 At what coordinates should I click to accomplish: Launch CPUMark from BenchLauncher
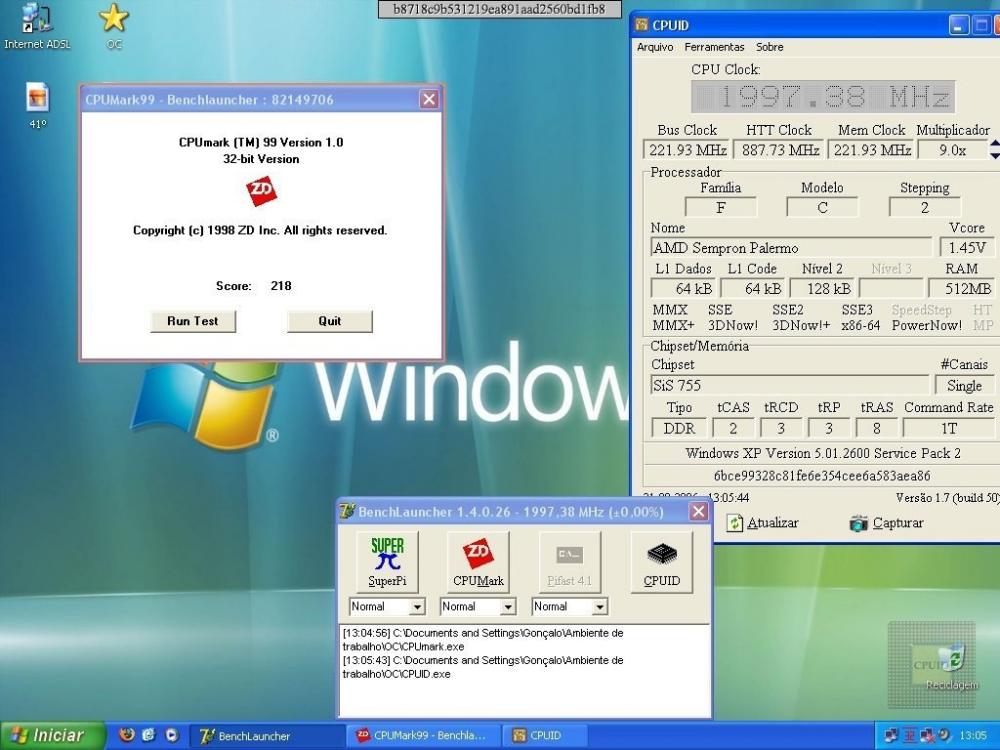(478, 561)
